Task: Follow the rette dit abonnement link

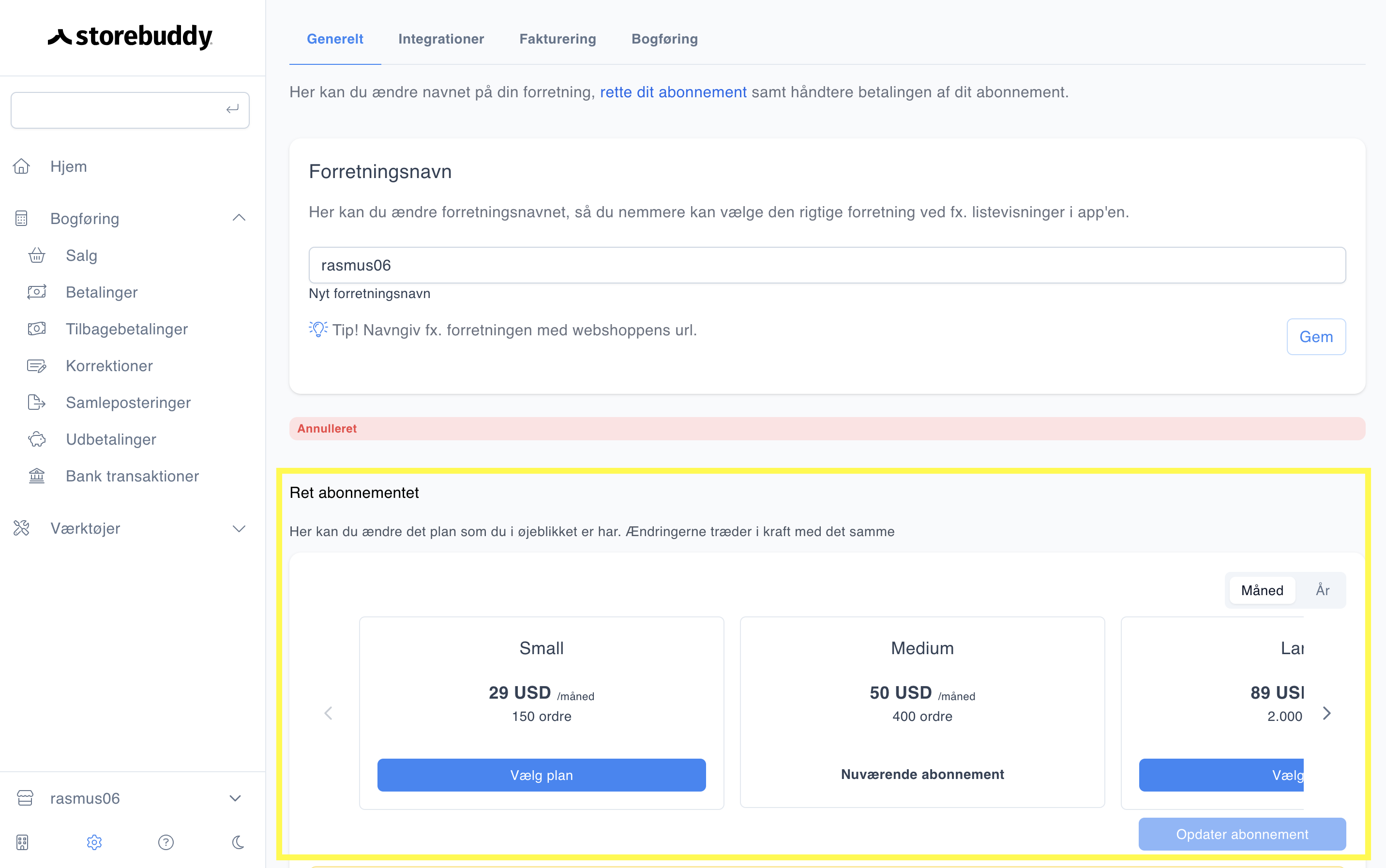Action: (x=673, y=92)
